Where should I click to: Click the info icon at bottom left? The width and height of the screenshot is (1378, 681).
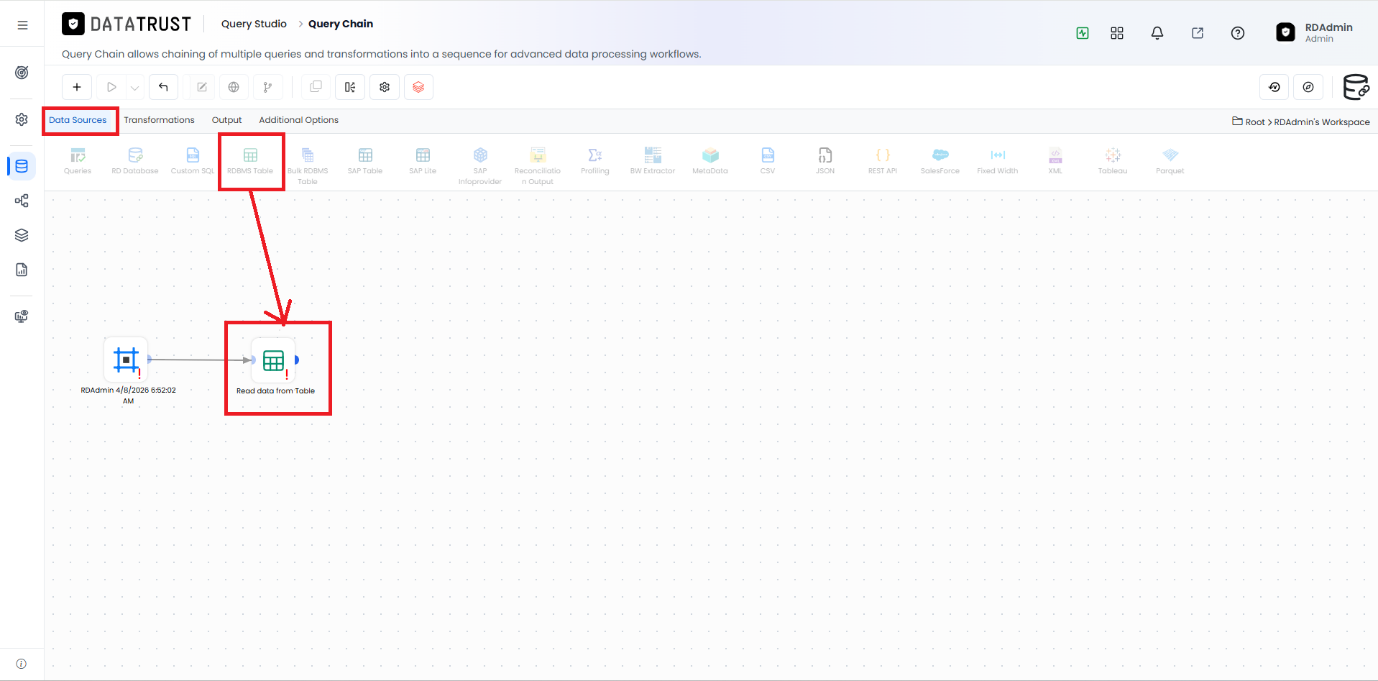(x=21, y=663)
